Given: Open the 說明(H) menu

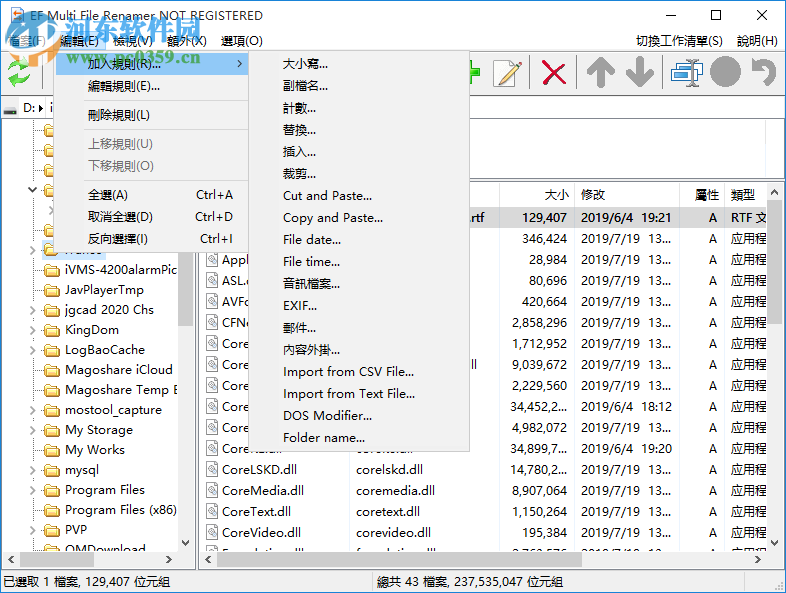Looking at the screenshot, I should 757,41.
